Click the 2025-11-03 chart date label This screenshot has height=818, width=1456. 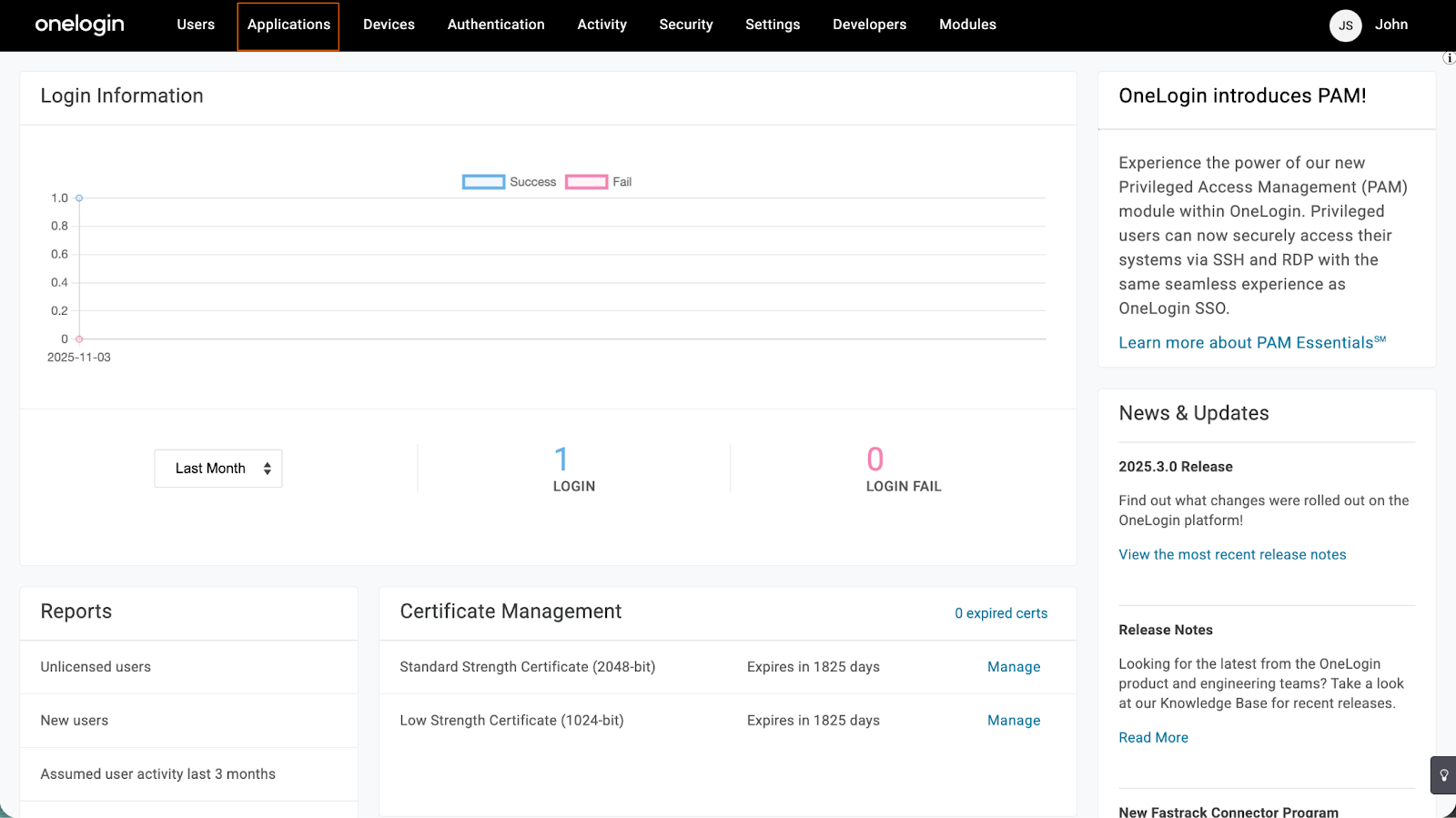[x=79, y=358]
